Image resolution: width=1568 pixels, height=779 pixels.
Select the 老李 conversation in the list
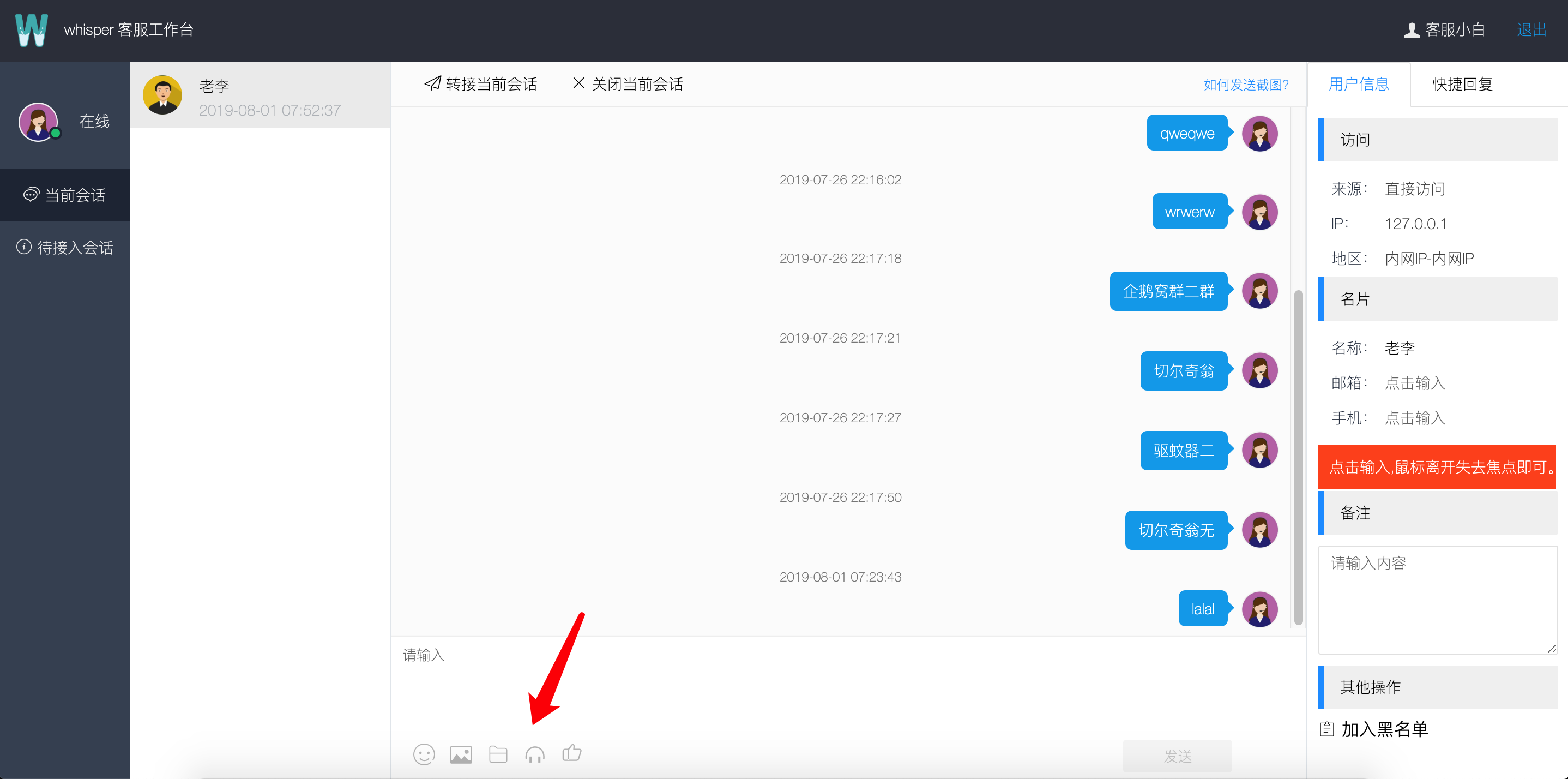tap(261, 95)
